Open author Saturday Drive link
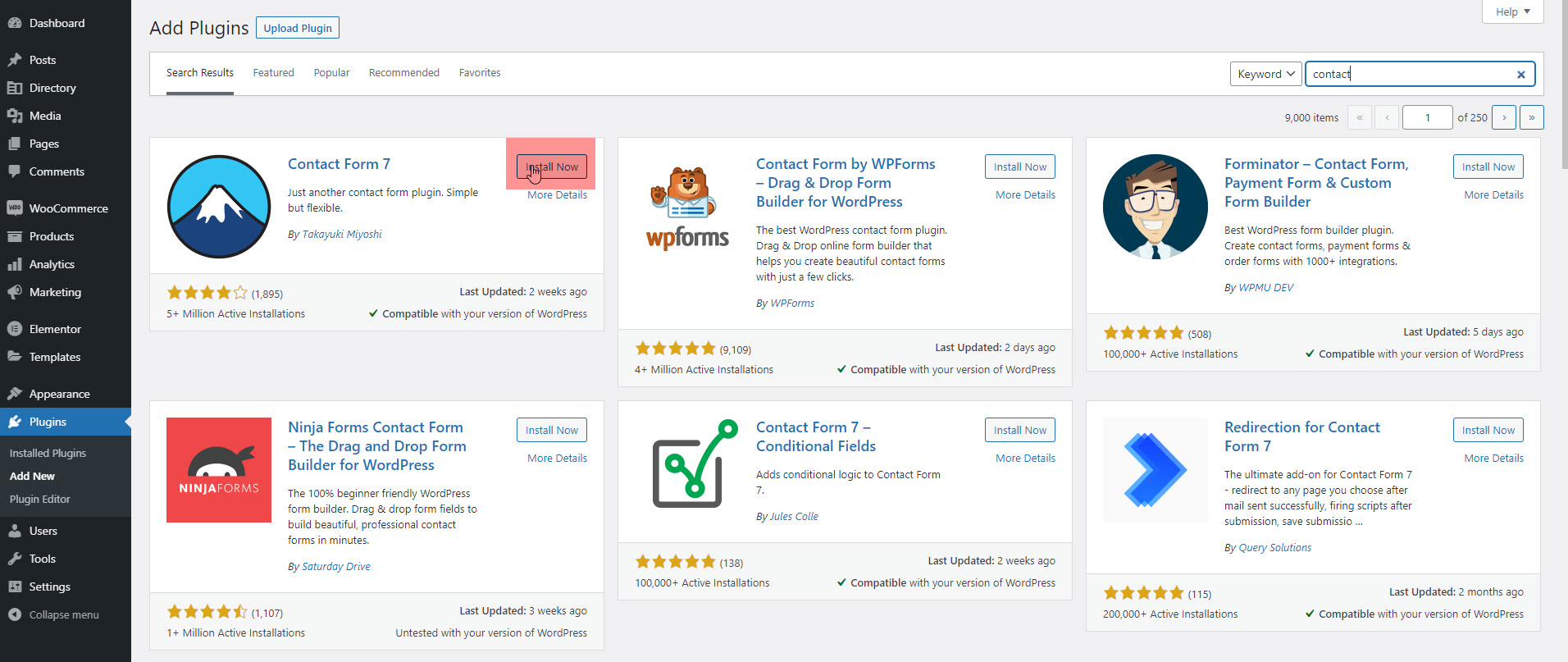The height and width of the screenshot is (662, 1568). [x=336, y=567]
